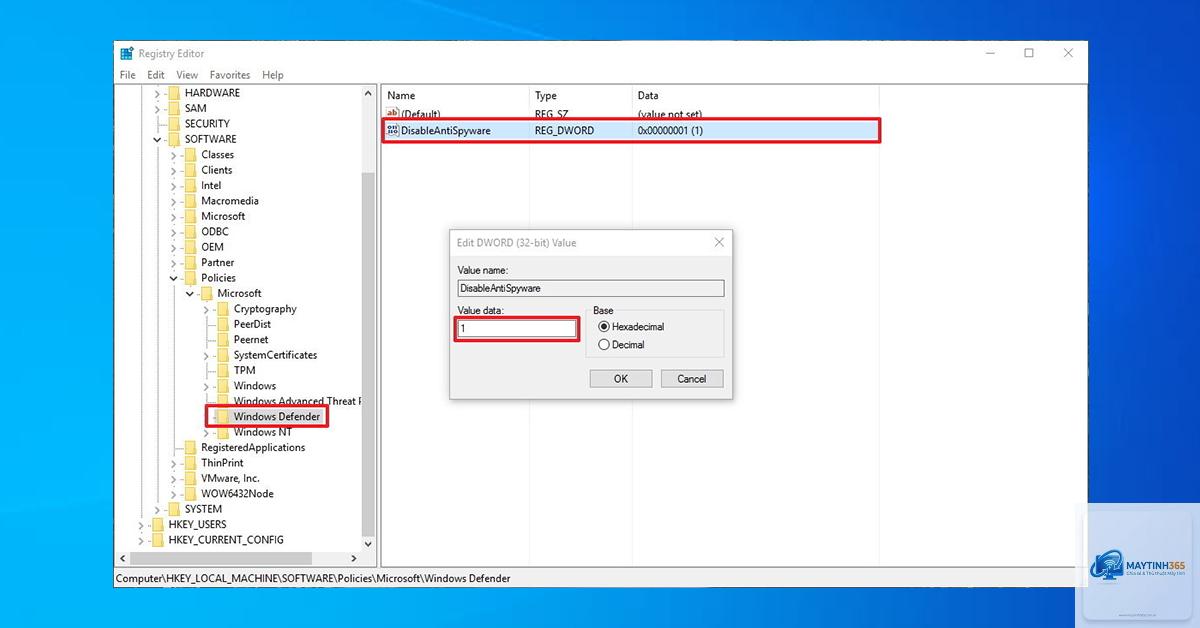Image resolution: width=1200 pixels, height=628 pixels.
Task: Click the WOW6432Node key folder icon
Action: click(x=190, y=494)
